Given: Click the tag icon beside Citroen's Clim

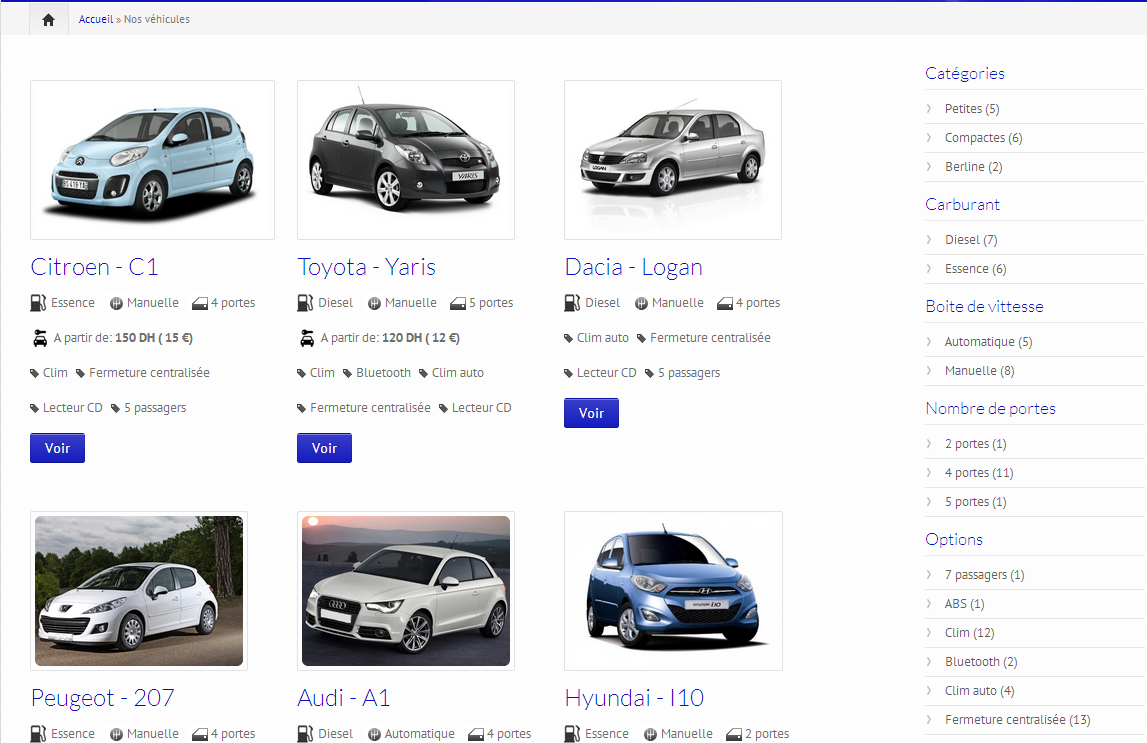Looking at the screenshot, I should 34,374.
